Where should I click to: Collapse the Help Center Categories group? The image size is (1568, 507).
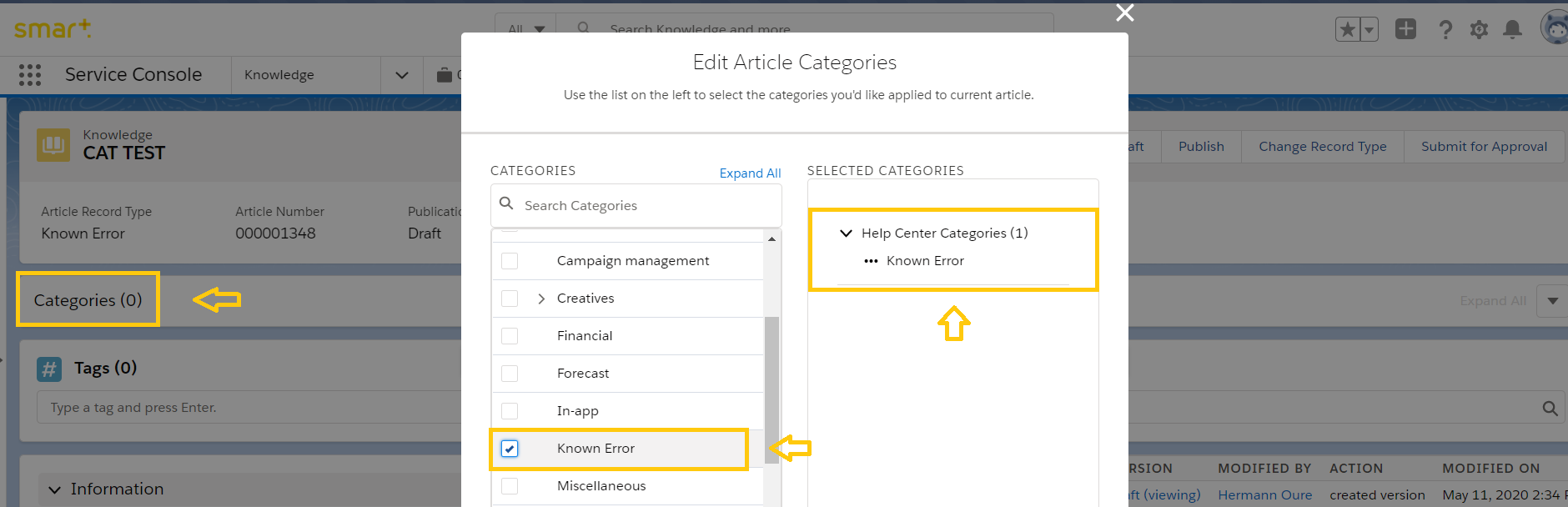click(846, 233)
